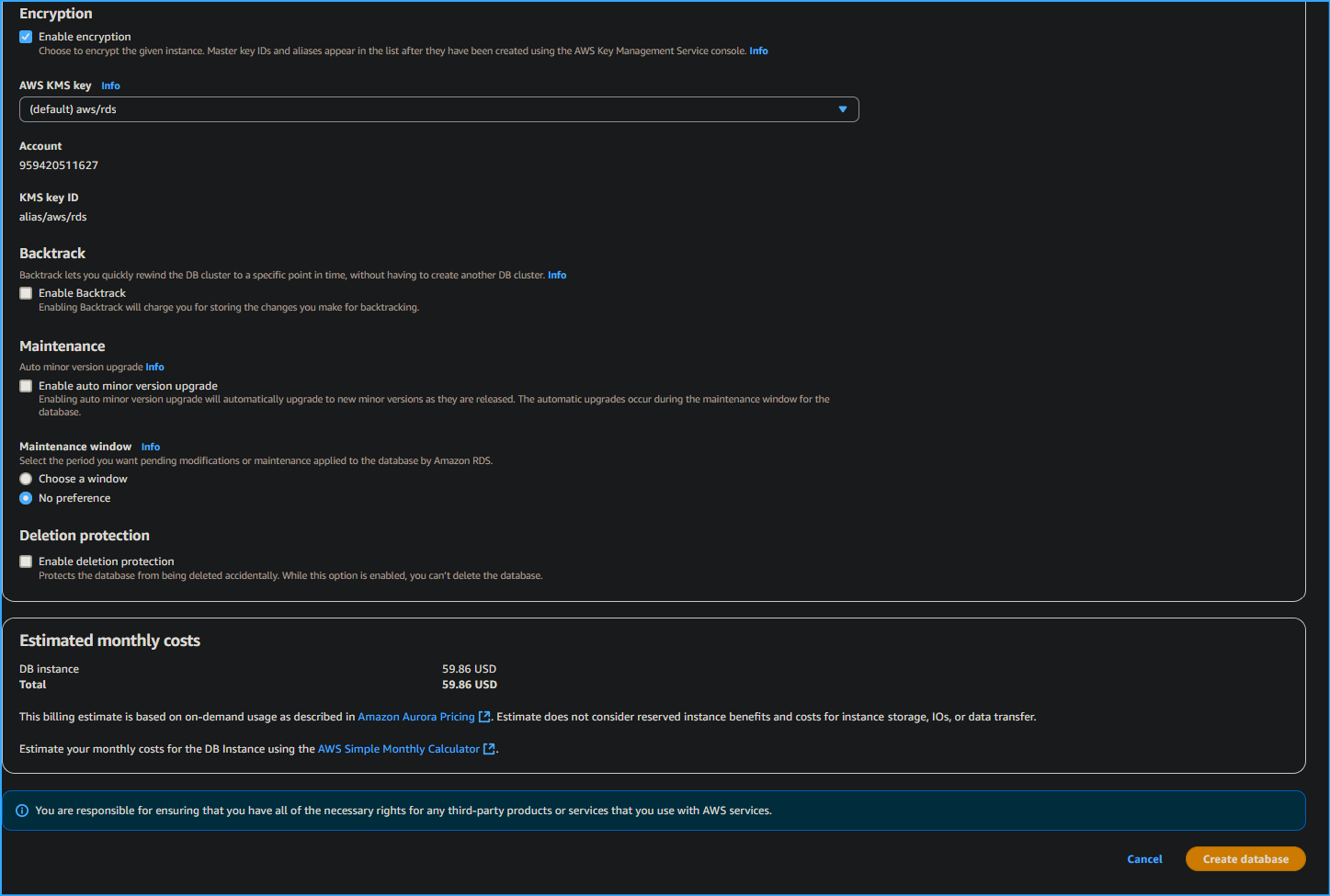This screenshot has height=896, width=1330.
Task: Open the AWS Simple Monthly Calculator link
Action: (x=400, y=748)
